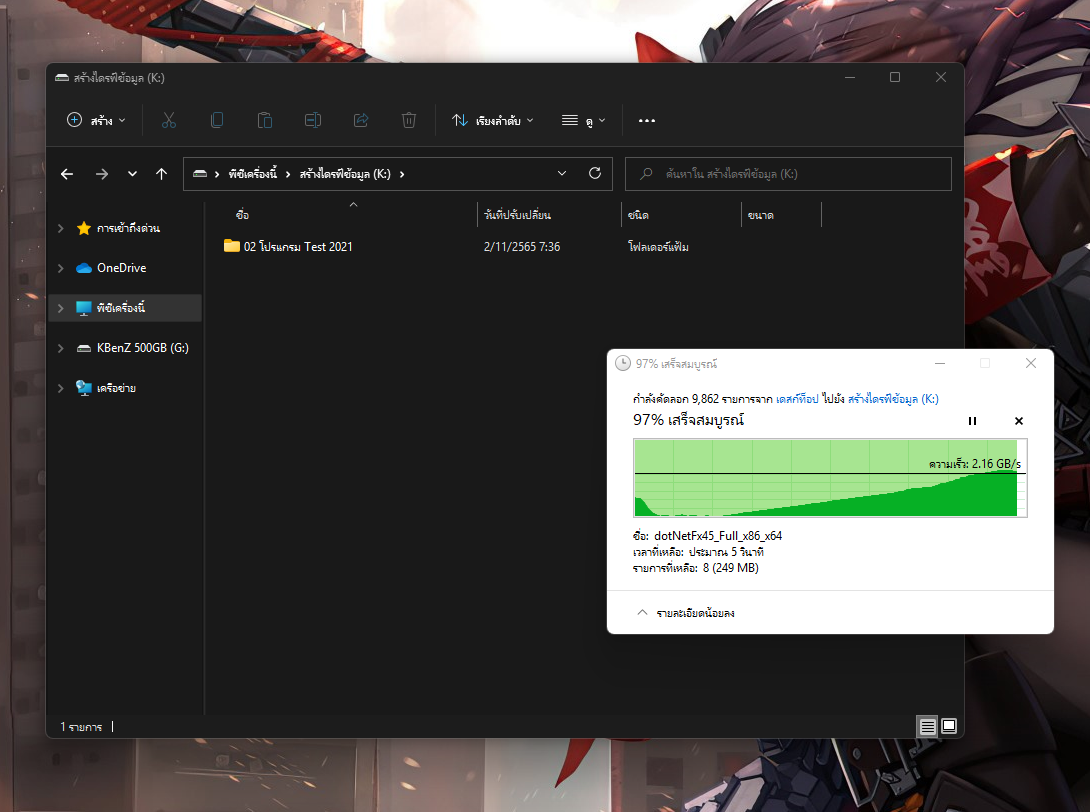
Task: Click the Delete trash icon
Action: click(409, 120)
